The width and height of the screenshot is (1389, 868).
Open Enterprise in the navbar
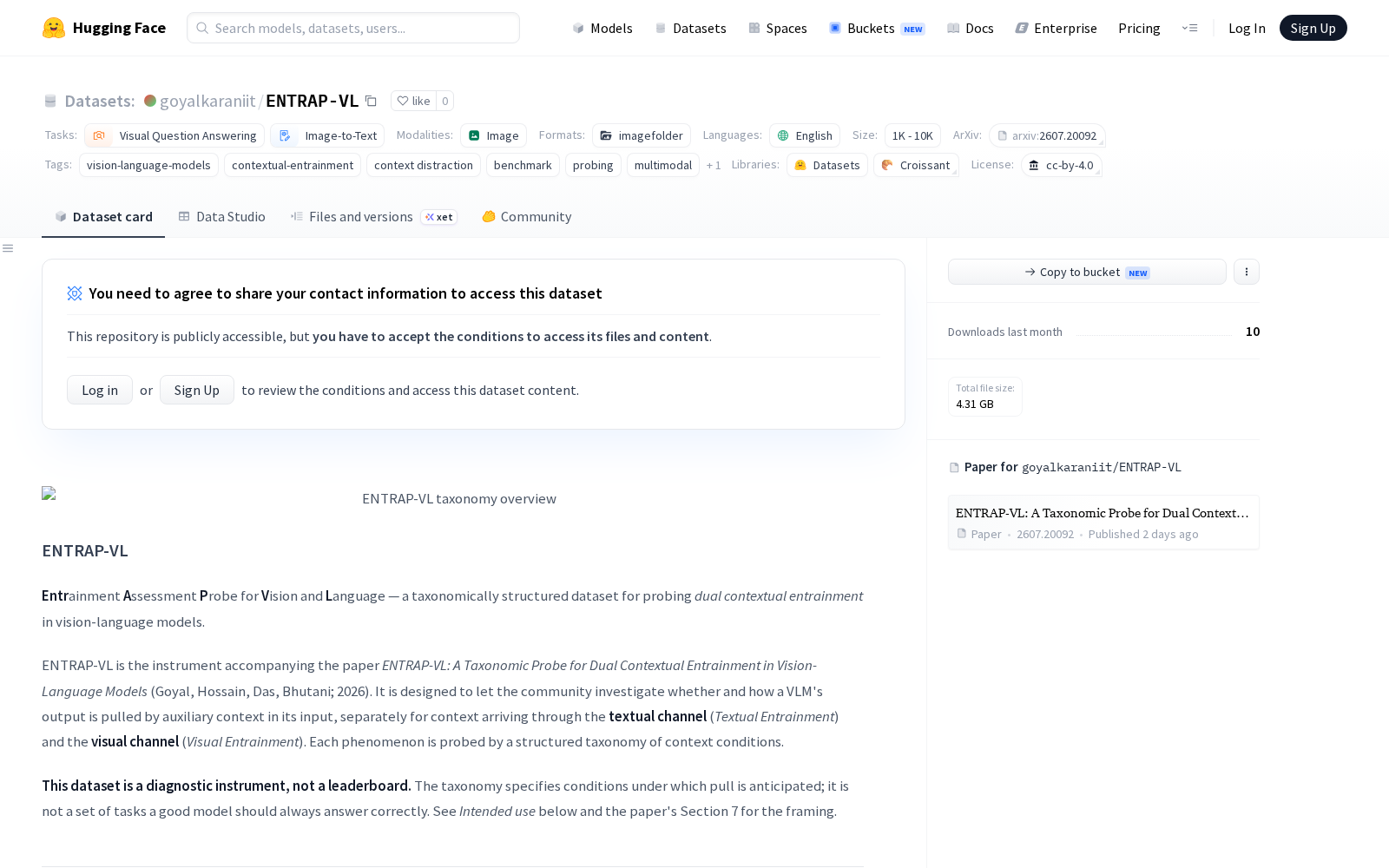1056,28
